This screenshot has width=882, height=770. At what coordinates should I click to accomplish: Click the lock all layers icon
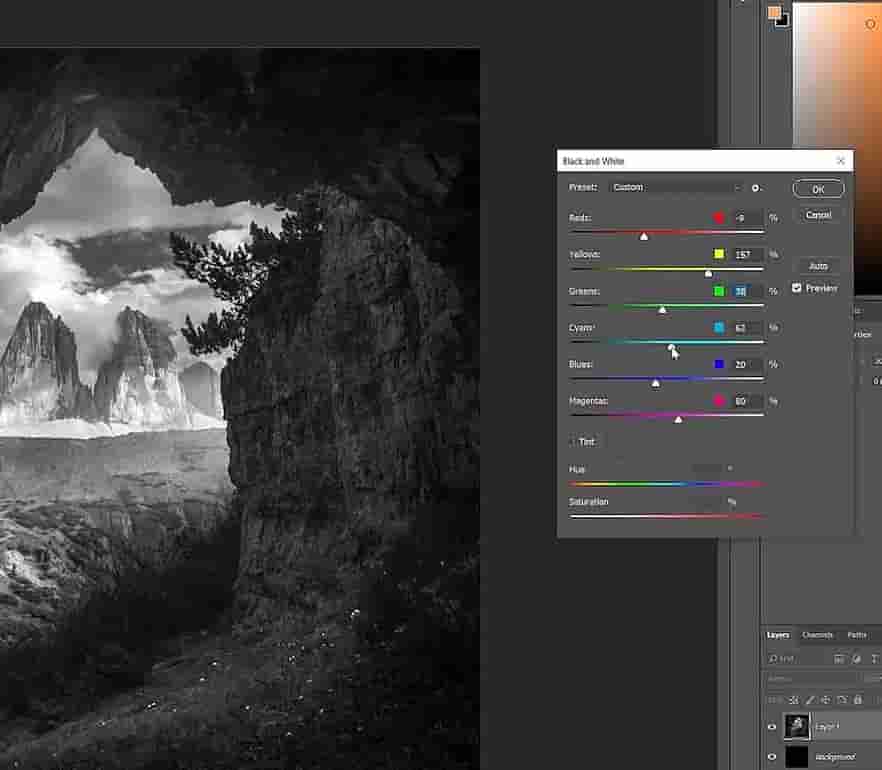(858, 700)
